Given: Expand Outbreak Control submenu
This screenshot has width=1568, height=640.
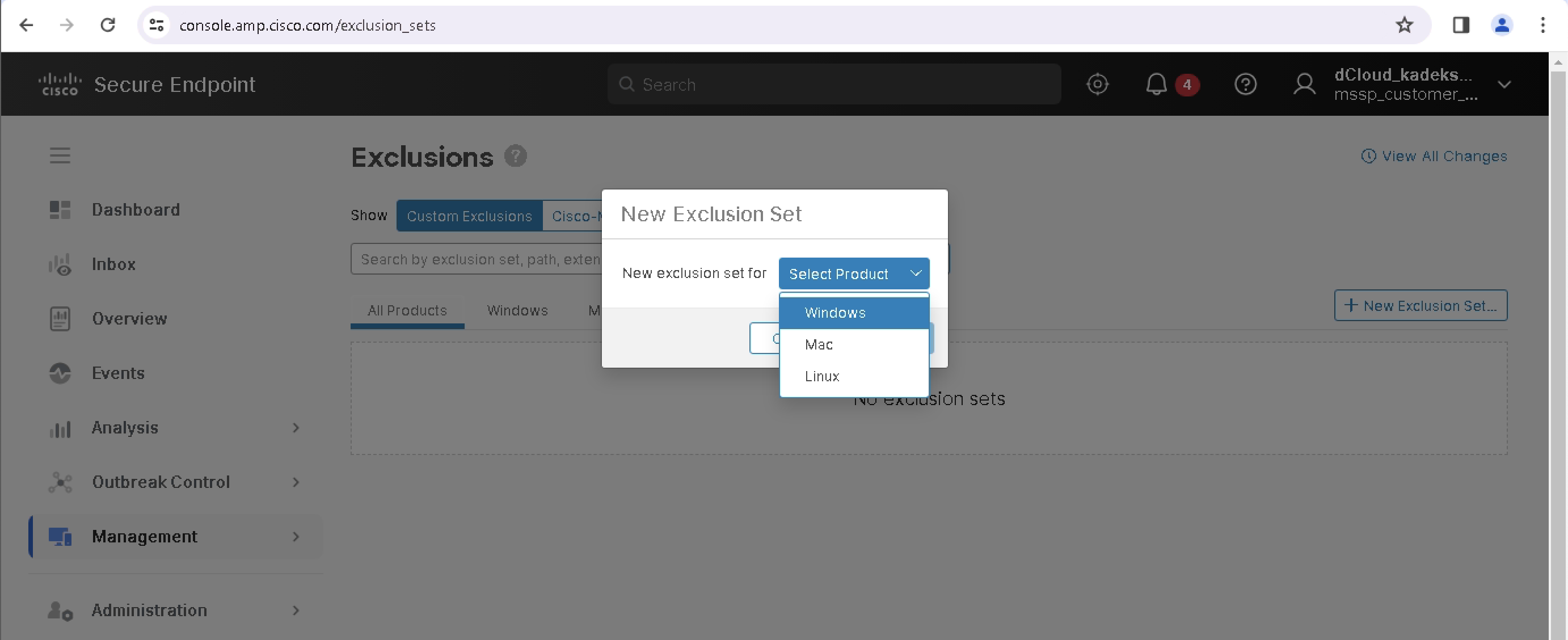Looking at the screenshot, I should (296, 482).
